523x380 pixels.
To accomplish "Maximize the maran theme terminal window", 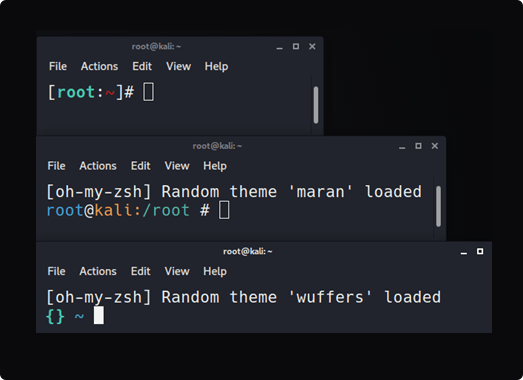I will (418, 146).
